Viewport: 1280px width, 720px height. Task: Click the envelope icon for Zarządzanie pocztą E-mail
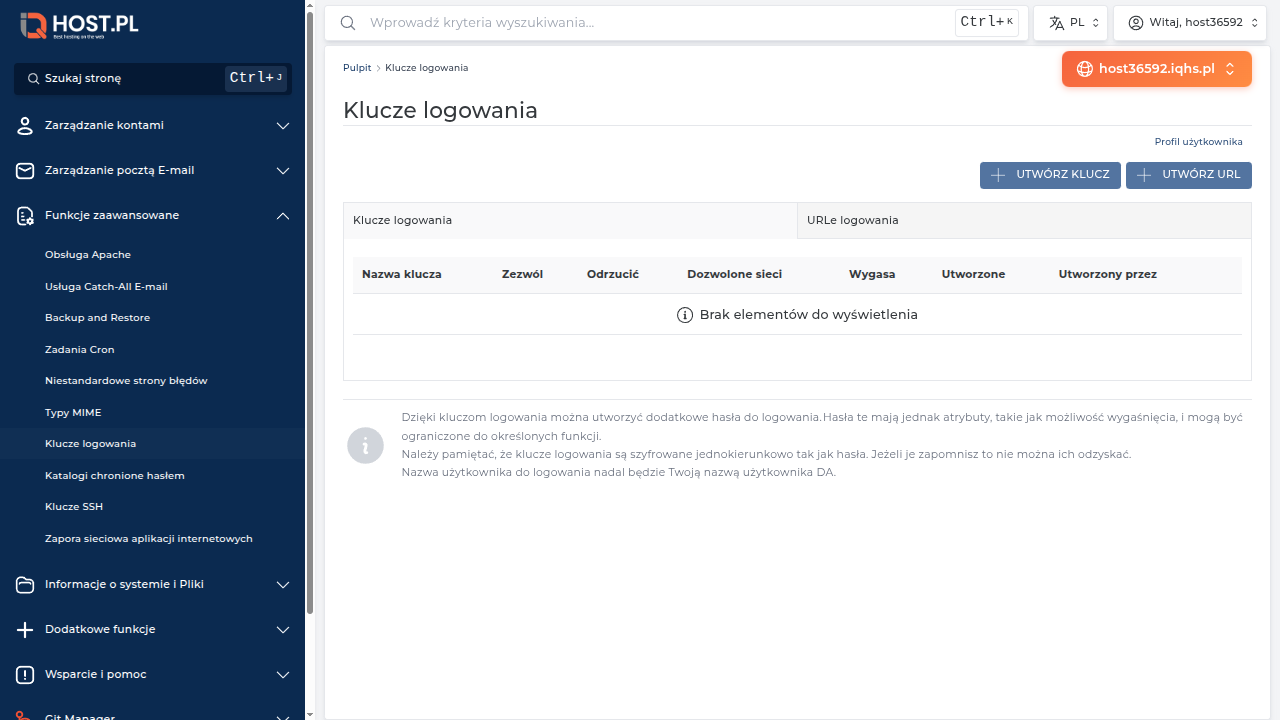coord(25,171)
